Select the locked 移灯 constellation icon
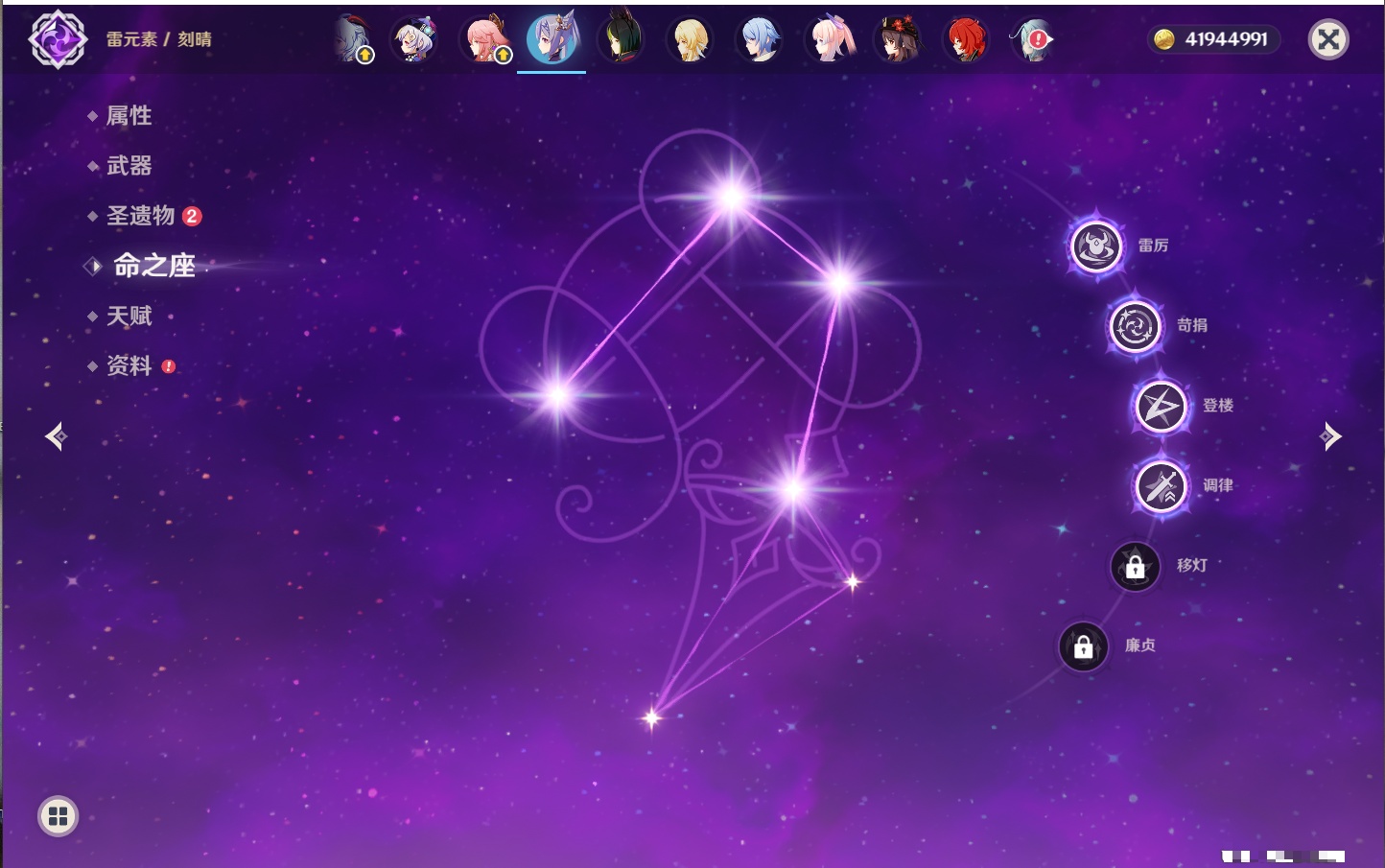This screenshot has height=868, width=1385. point(1135,567)
